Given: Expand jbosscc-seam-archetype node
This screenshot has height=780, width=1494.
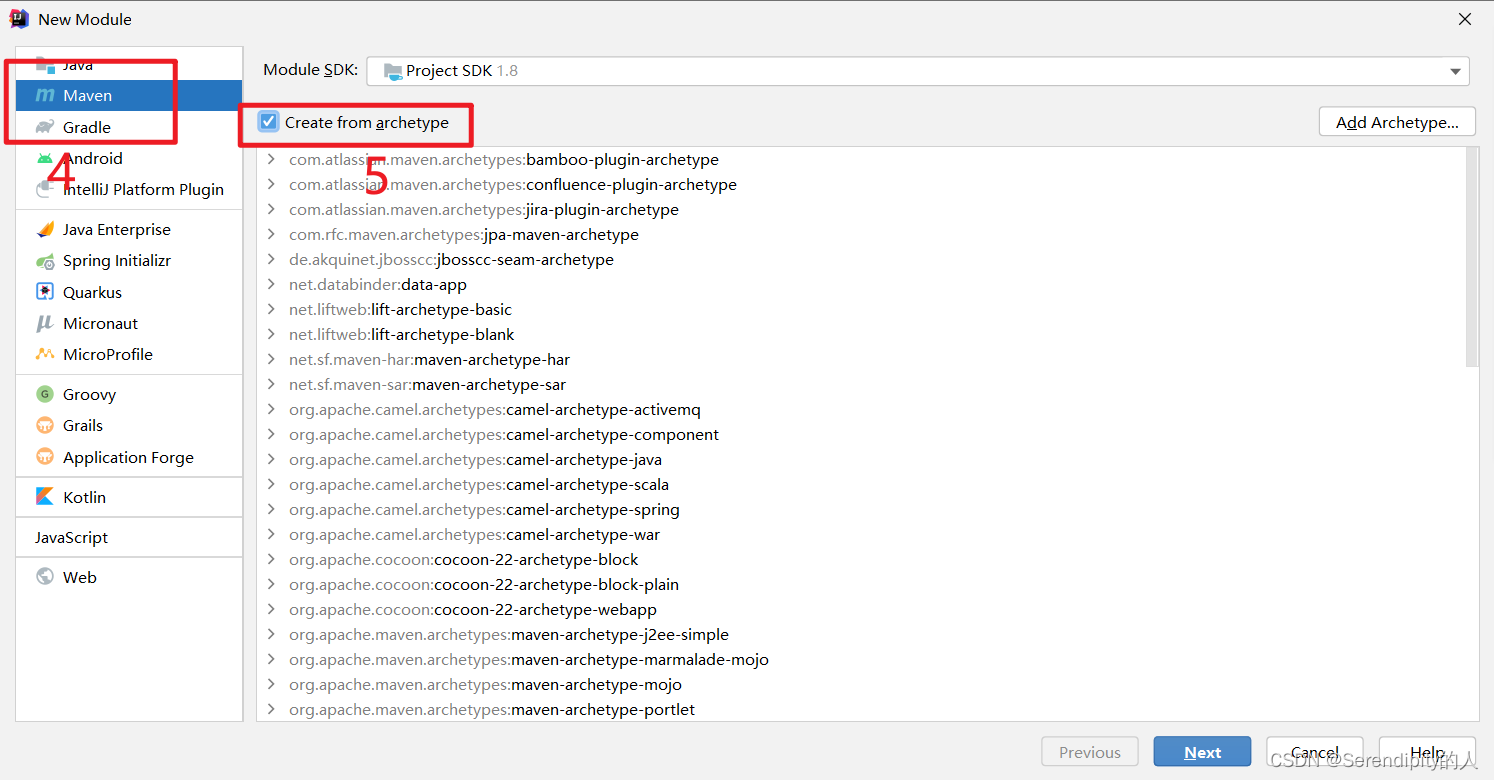Looking at the screenshot, I should coord(271,259).
